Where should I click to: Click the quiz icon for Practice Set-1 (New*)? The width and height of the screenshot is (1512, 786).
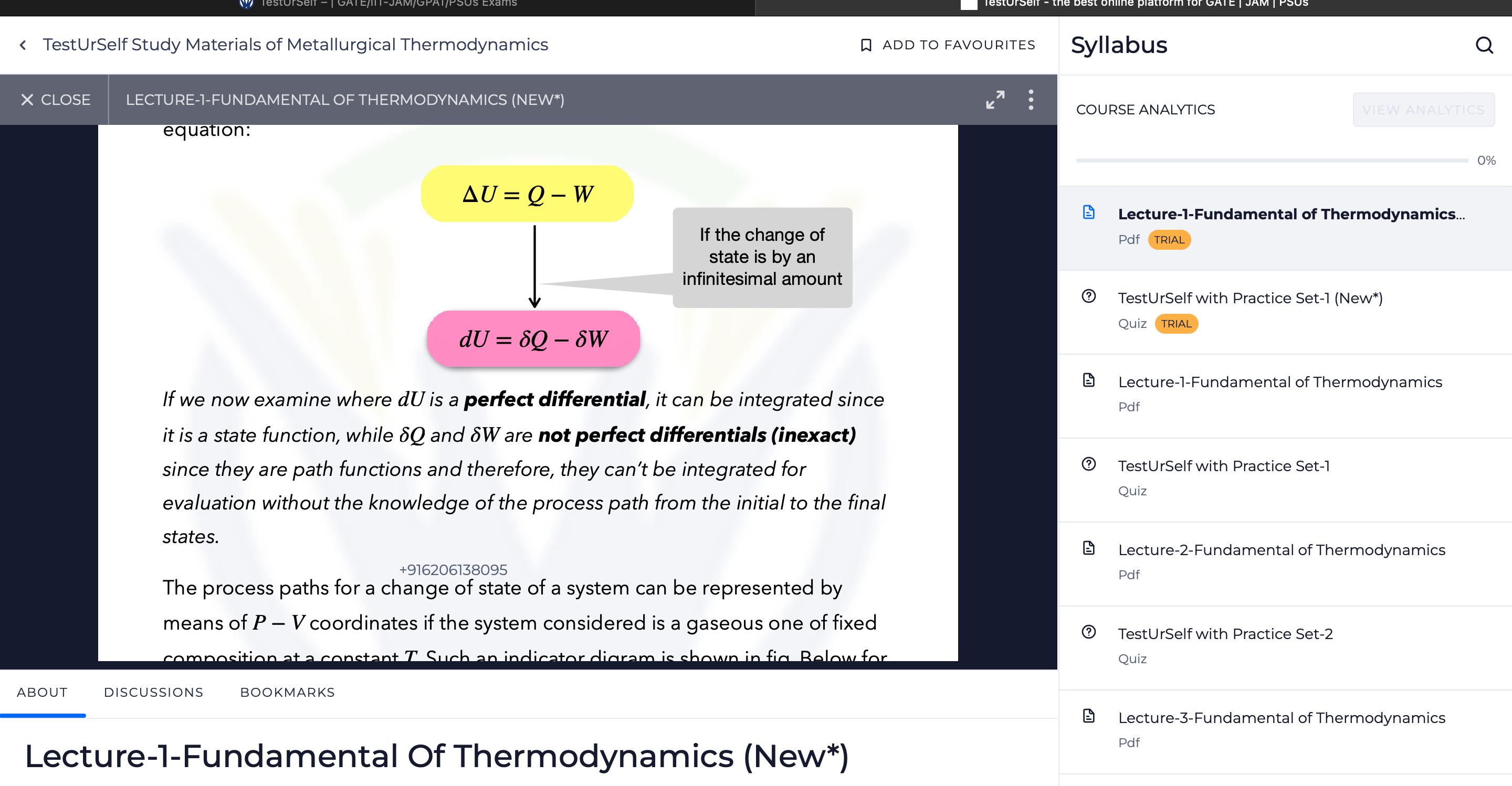pos(1089,296)
